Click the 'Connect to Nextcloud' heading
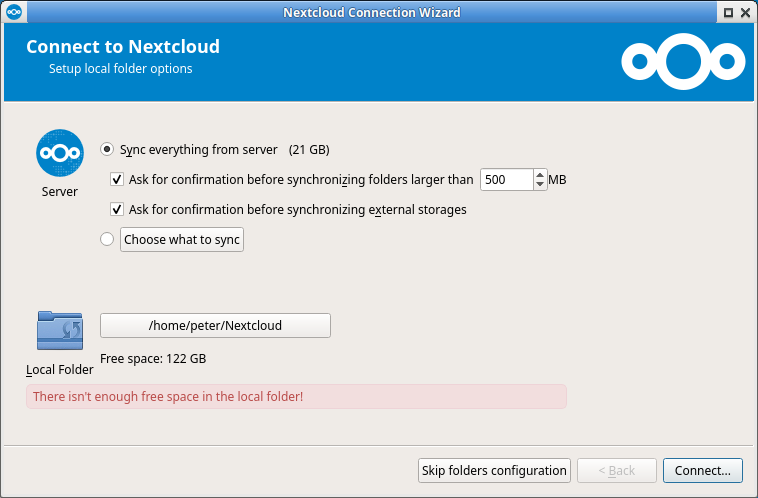758x498 pixels. click(123, 47)
